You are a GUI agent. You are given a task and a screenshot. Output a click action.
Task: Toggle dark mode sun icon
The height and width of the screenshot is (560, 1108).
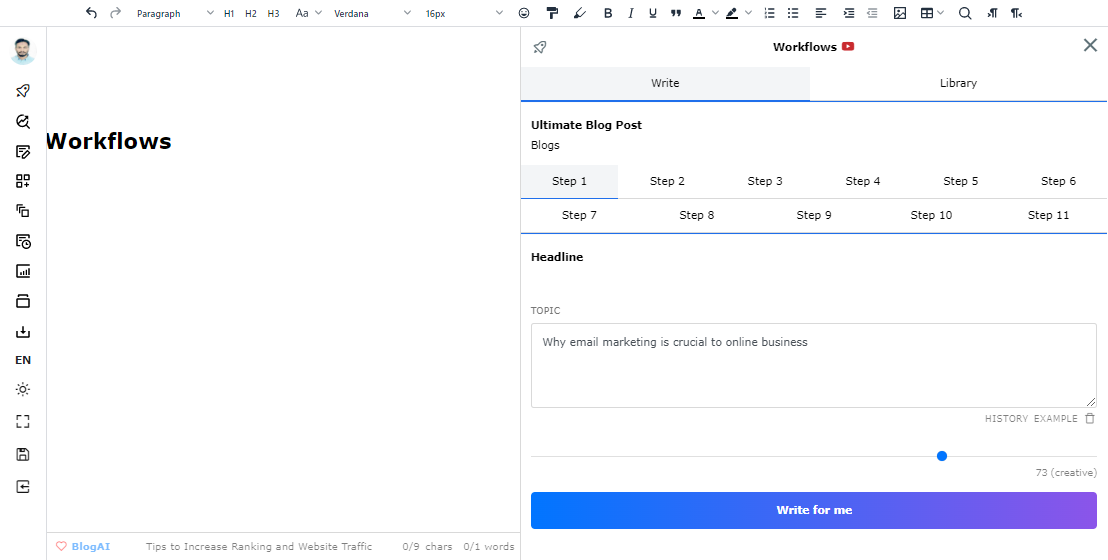(x=23, y=390)
